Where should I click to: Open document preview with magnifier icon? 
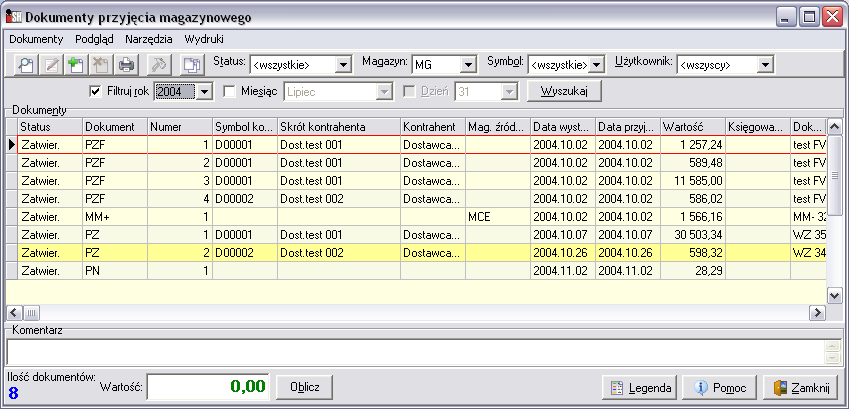click(x=26, y=65)
